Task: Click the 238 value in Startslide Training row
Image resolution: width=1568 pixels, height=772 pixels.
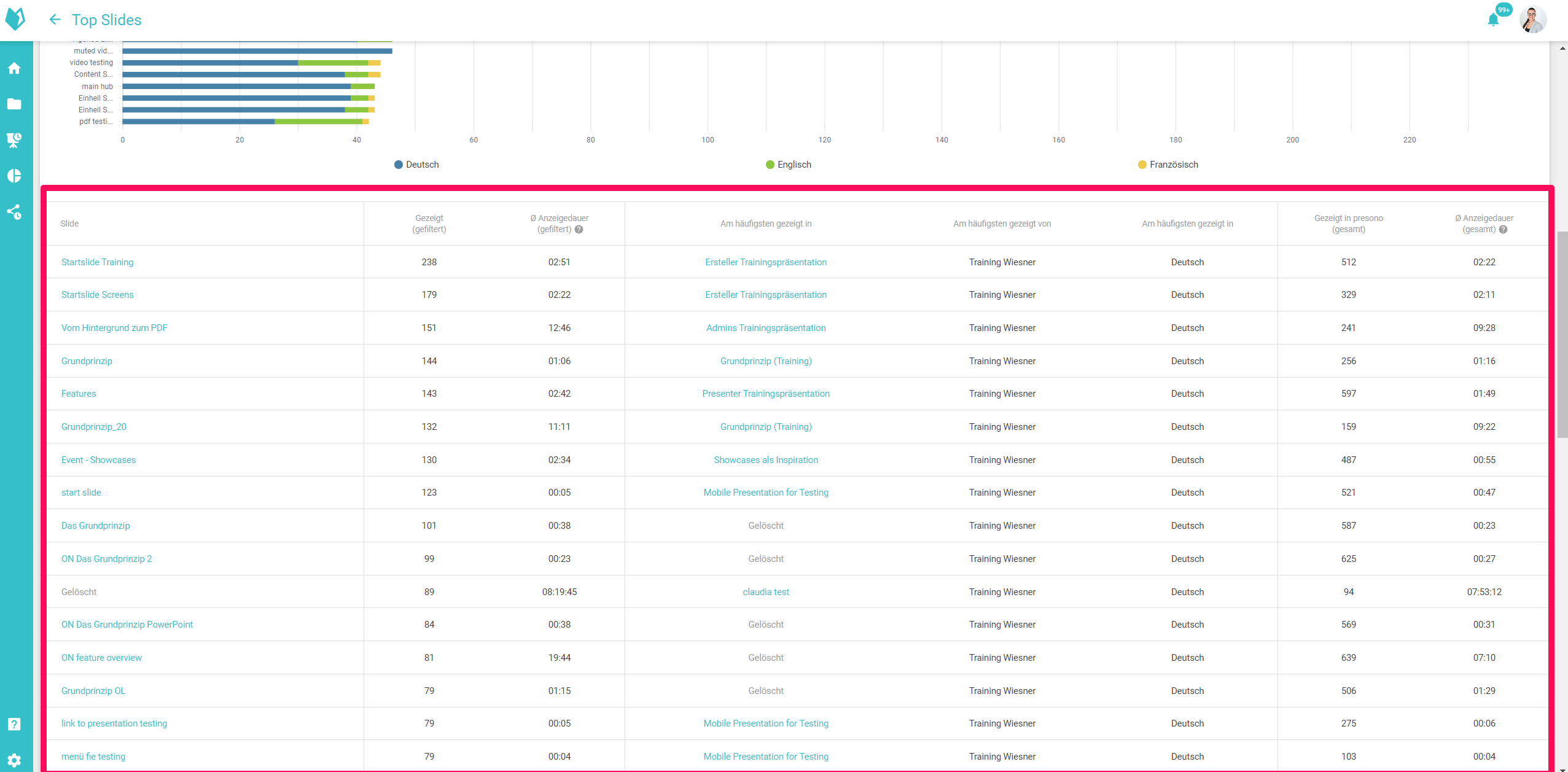Action: [429, 262]
